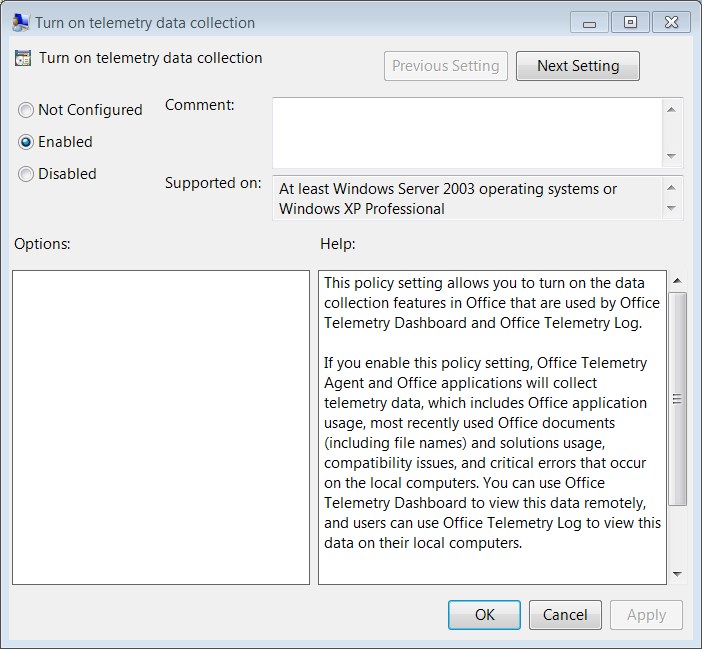Select the Not Configured radio button
This screenshot has width=702, height=649.
coord(26,110)
